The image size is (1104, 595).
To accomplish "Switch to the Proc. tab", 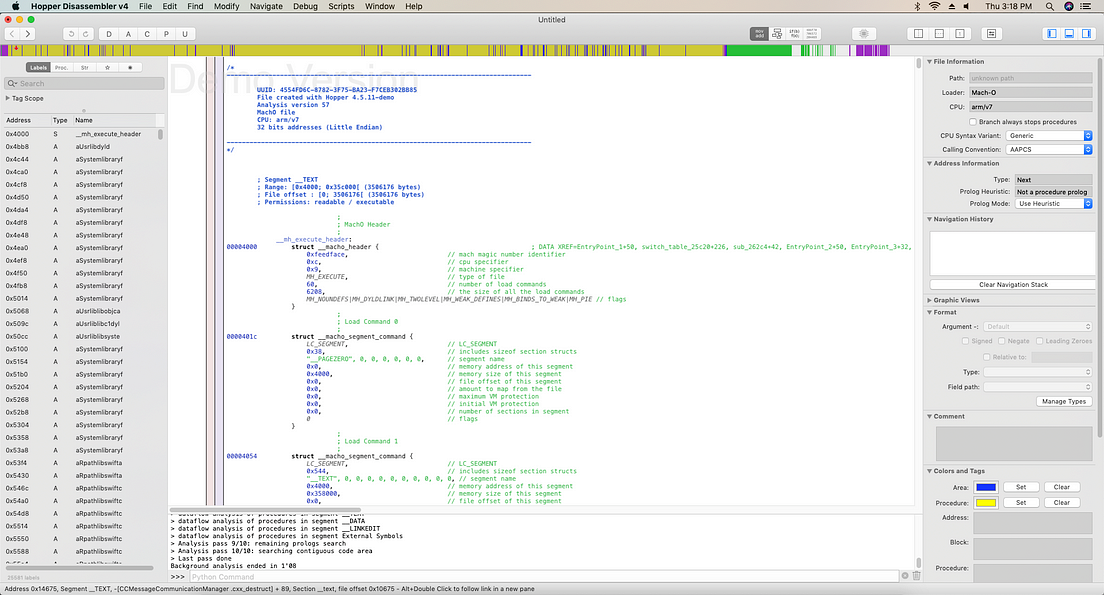I will pos(61,68).
